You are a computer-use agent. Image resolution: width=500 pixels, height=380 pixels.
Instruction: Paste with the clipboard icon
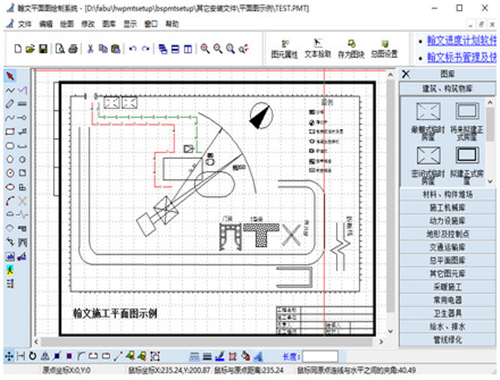click(115, 49)
